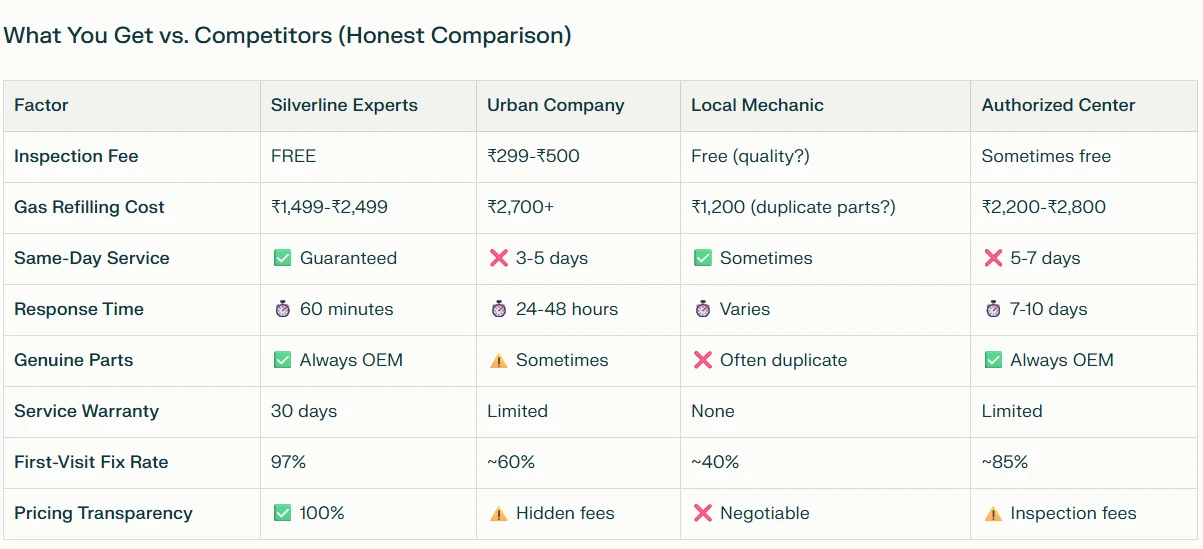1203x549 pixels.
Task: Click red cross next to 3-5 days
Action: pyautogui.click(x=498, y=258)
